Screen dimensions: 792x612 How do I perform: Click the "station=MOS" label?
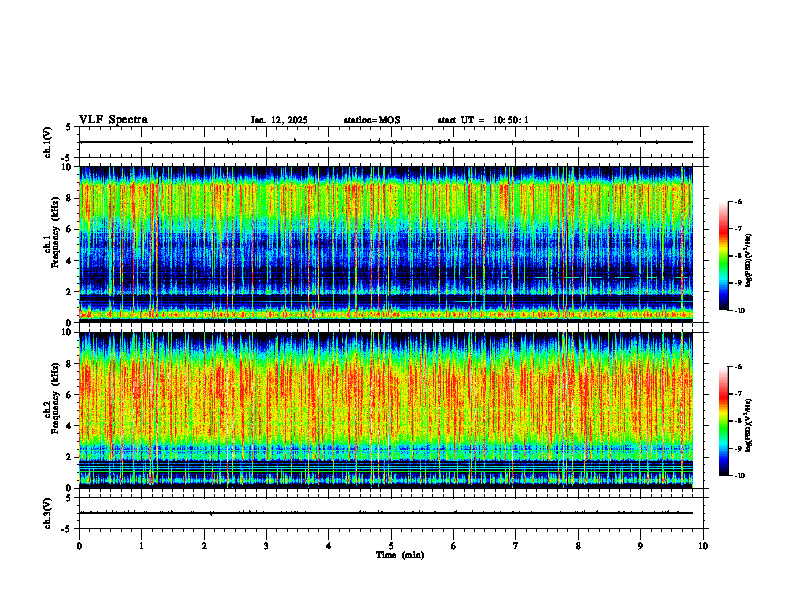click(x=372, y=120)
